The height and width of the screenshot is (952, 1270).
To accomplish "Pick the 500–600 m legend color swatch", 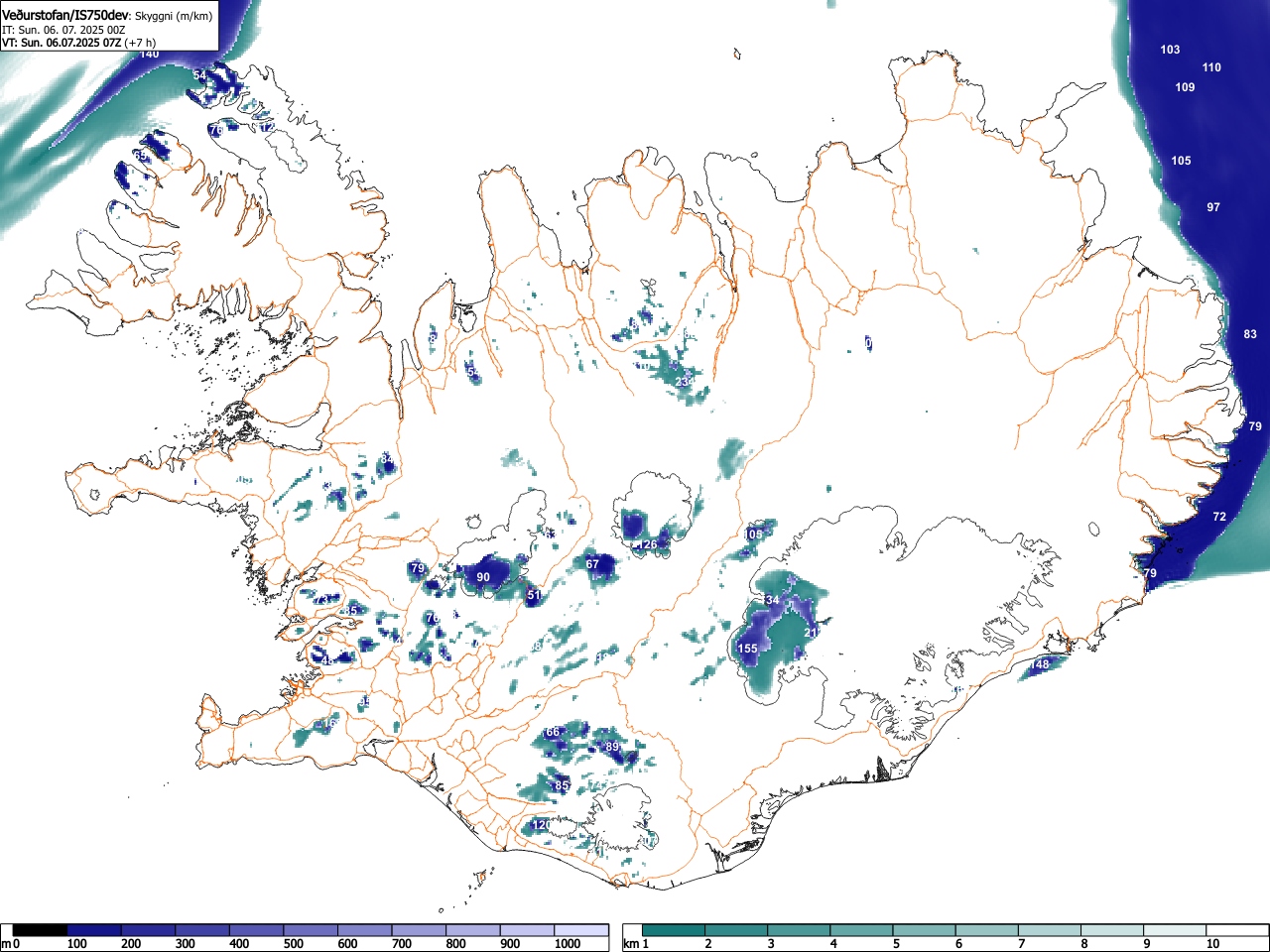I will coord(311,930).
